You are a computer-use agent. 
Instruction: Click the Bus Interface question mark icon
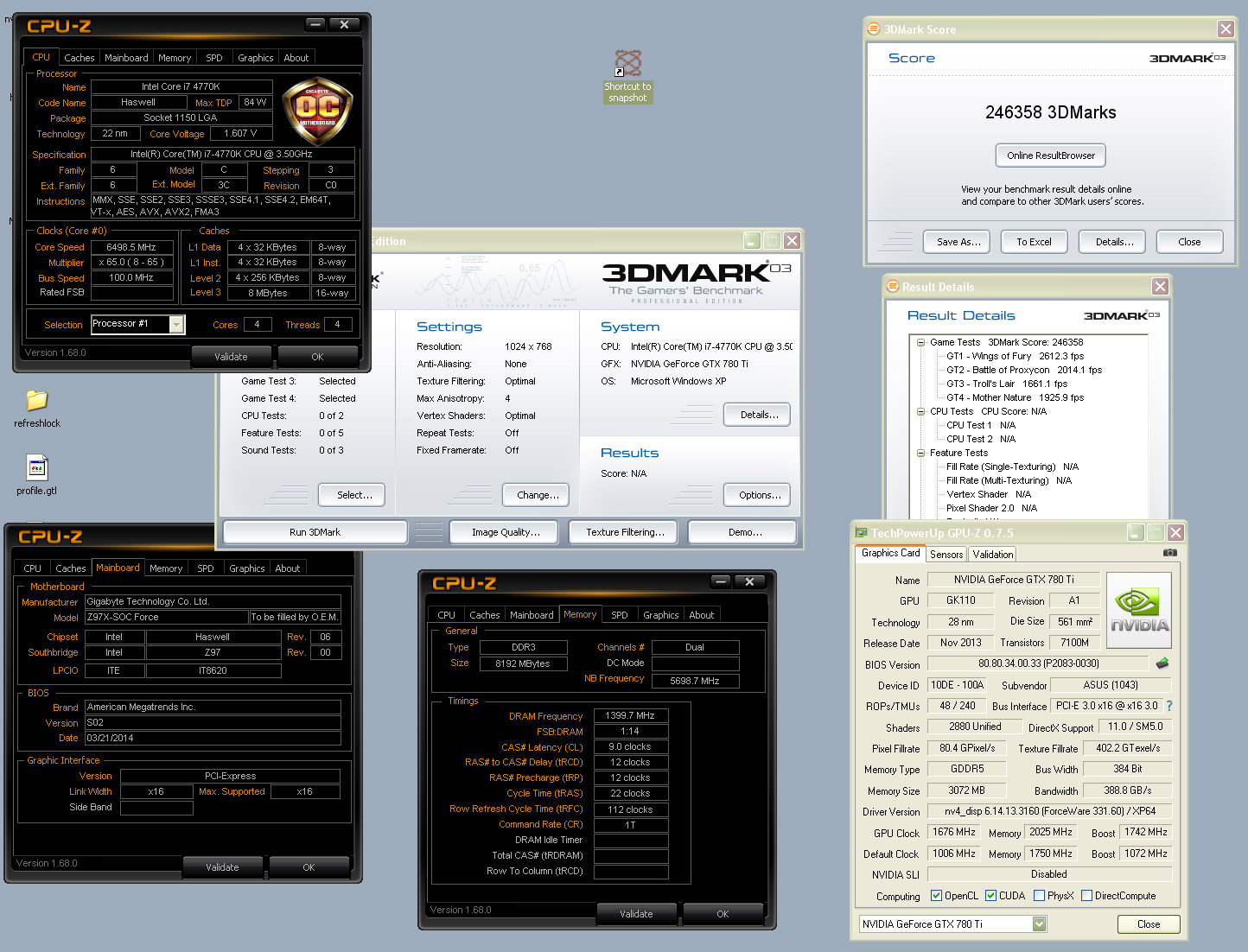1169,706
